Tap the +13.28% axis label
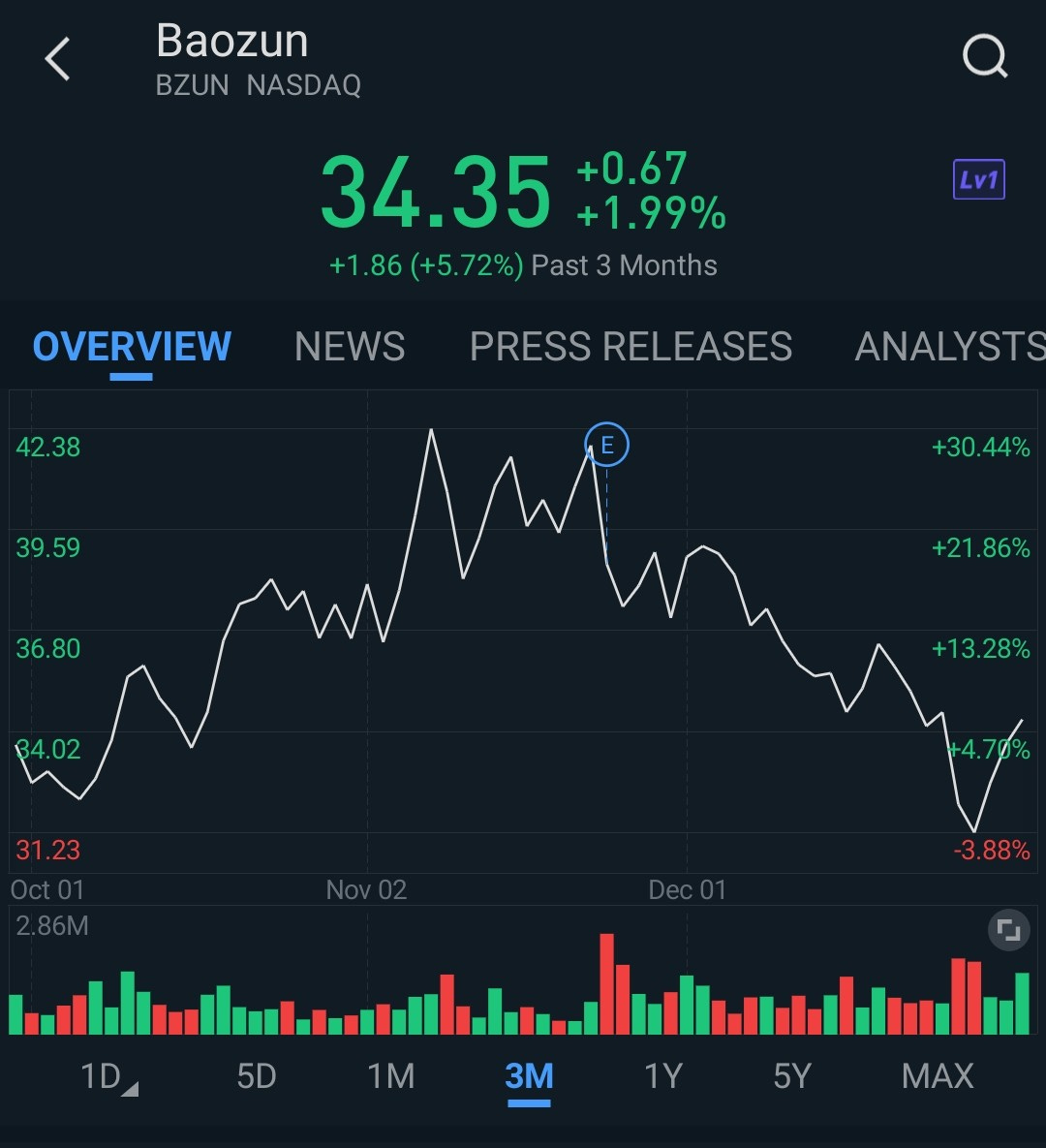The height and width of the screenshot is (1148, 1046). [x=981, y=649]
